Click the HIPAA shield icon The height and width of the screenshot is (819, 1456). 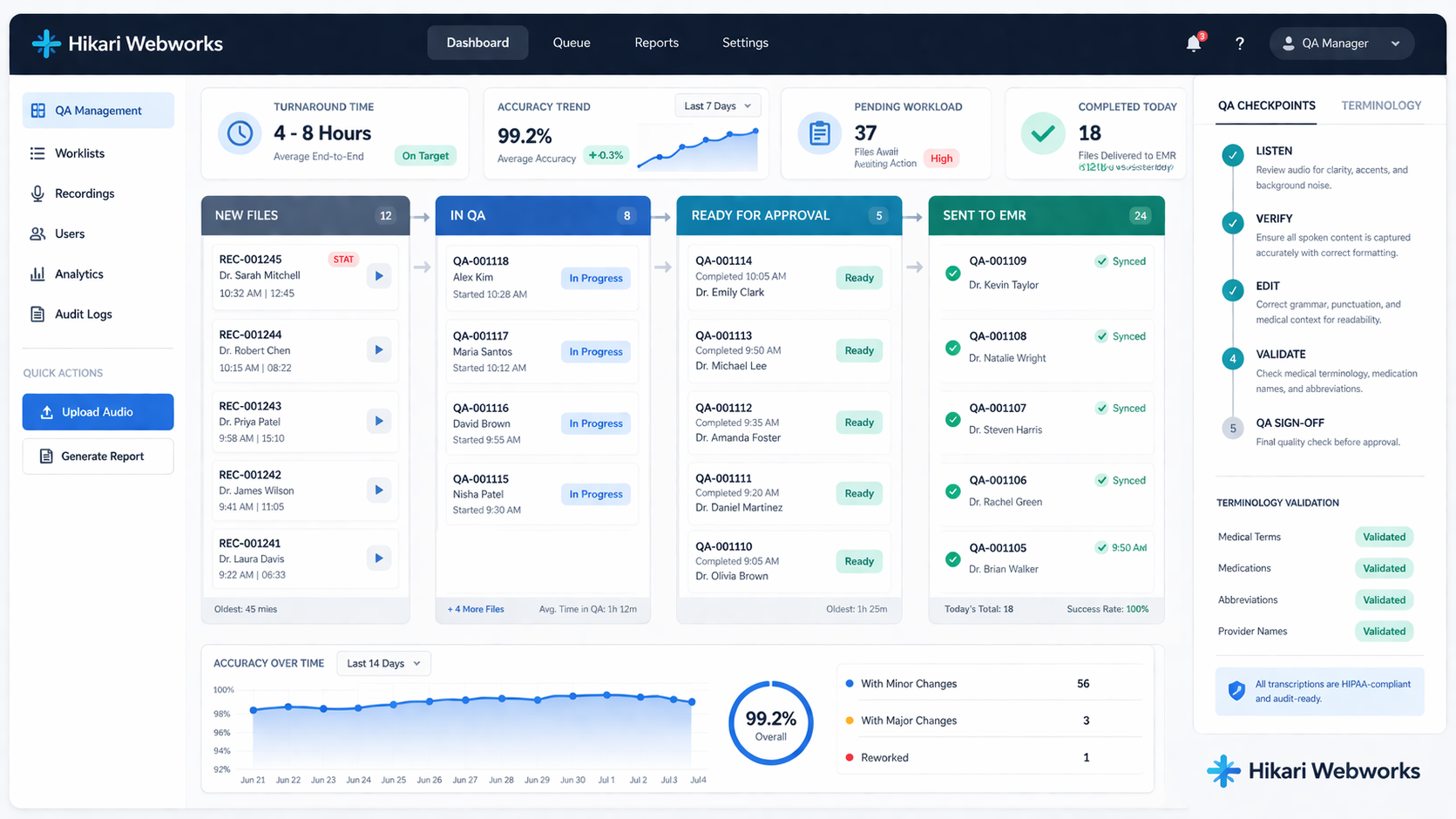(1236, 691)
